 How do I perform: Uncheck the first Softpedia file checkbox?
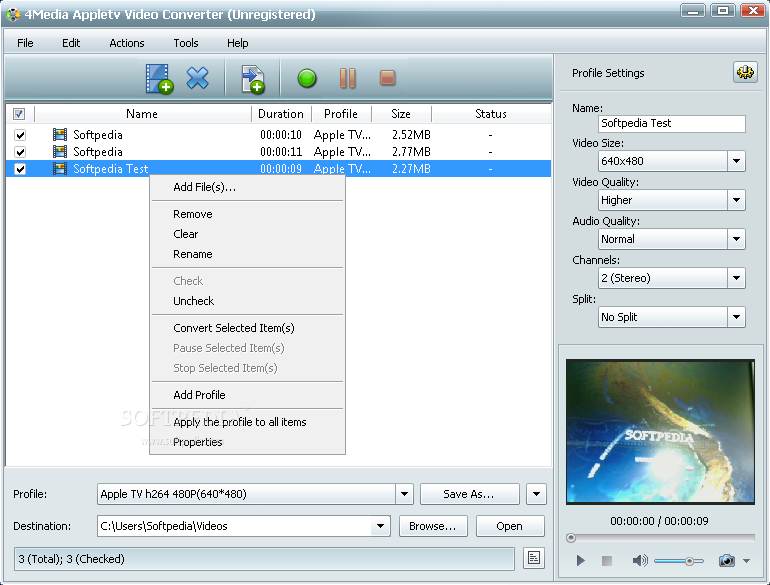[x=20, y=135]
